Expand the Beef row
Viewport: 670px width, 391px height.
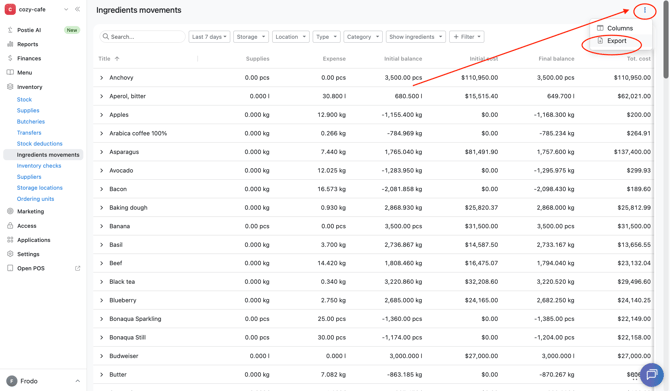(x=101, y=263)
